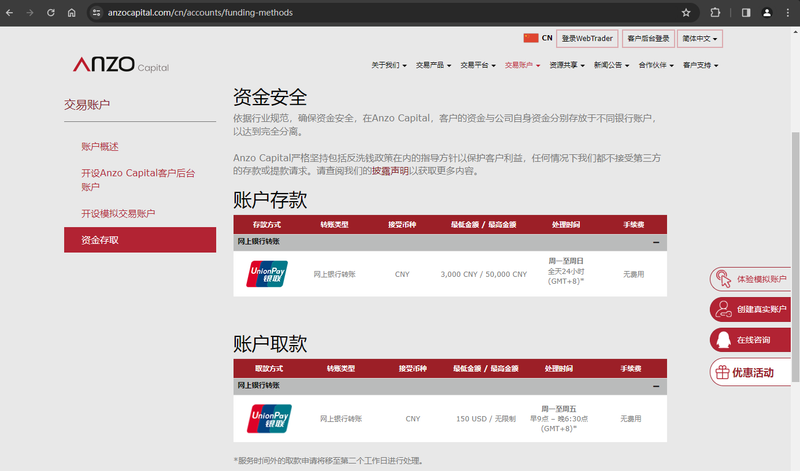Screen dimensions: 800x471
Task: Open 开设Anzo Capital客户后台账户 sidebar link
Action: click(x=138, y=180)
